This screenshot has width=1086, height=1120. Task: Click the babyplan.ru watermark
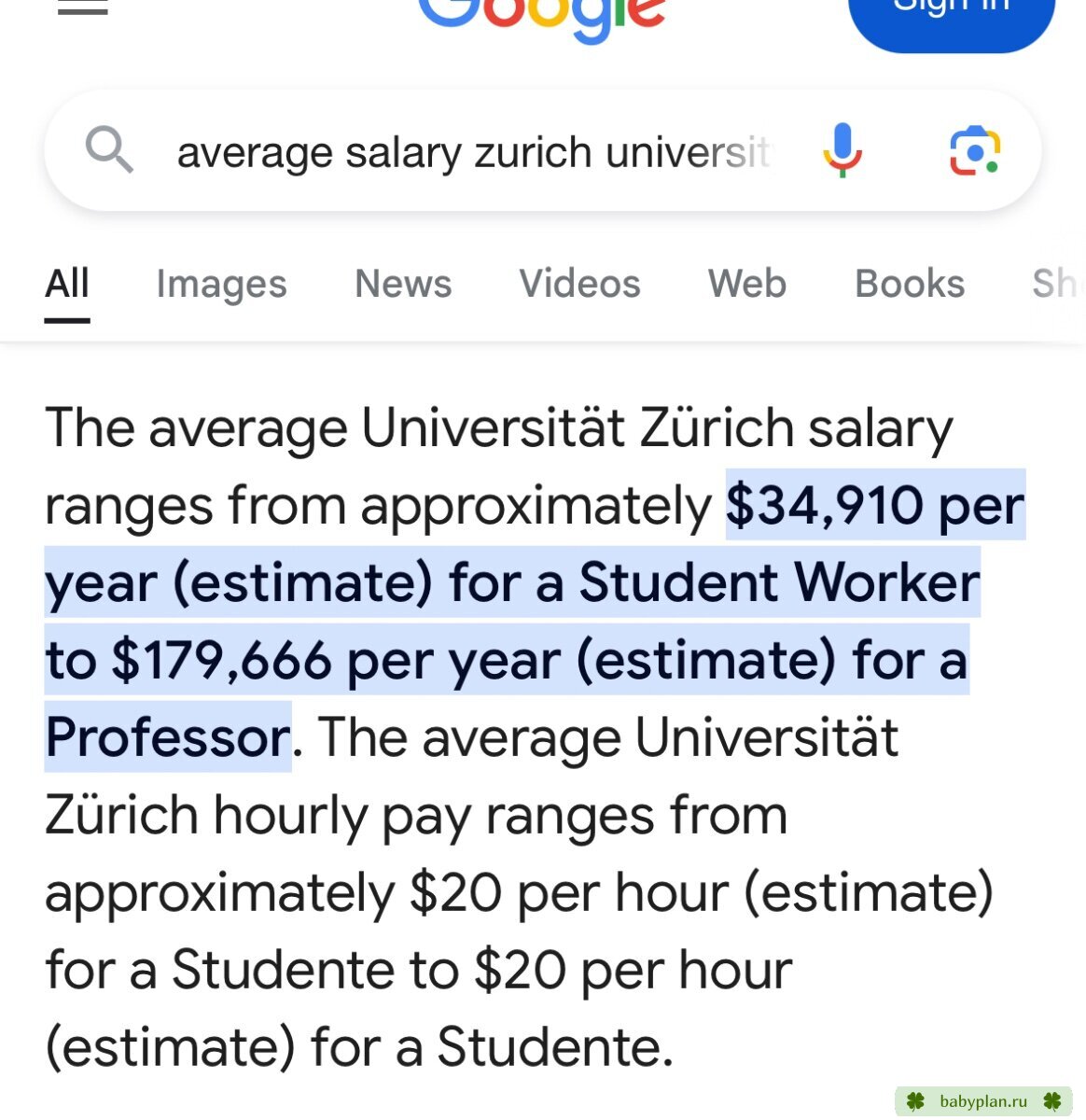[x=983, y=1101]
